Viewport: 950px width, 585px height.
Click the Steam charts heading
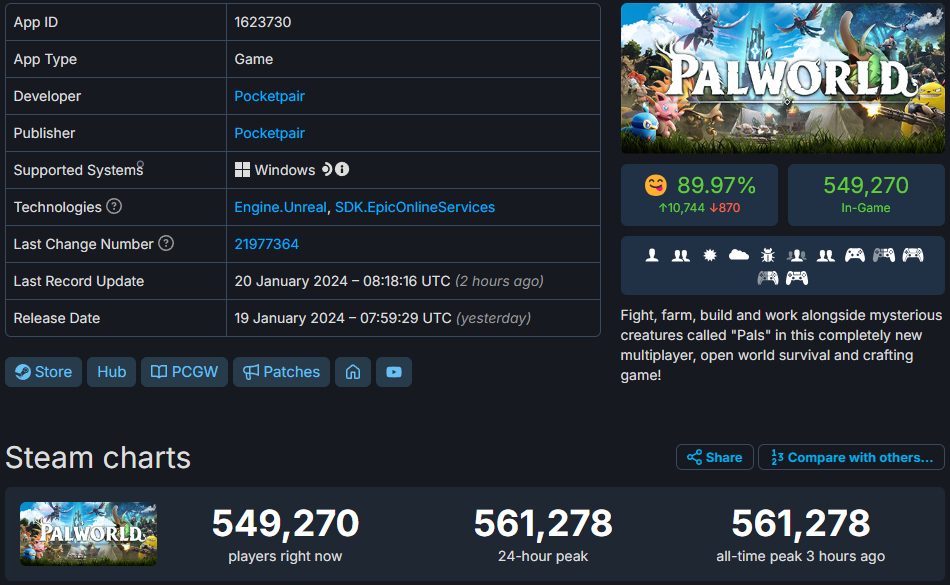[98, 457]
